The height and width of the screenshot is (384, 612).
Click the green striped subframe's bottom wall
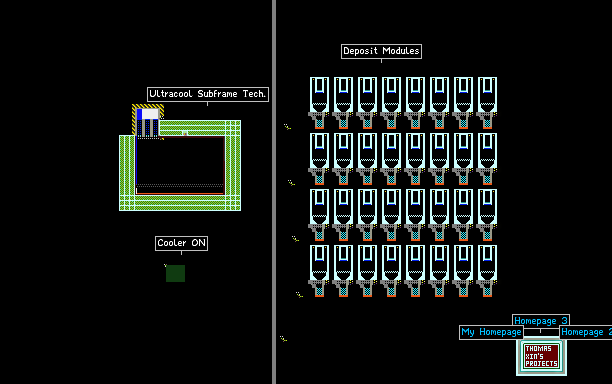(180, 203)
